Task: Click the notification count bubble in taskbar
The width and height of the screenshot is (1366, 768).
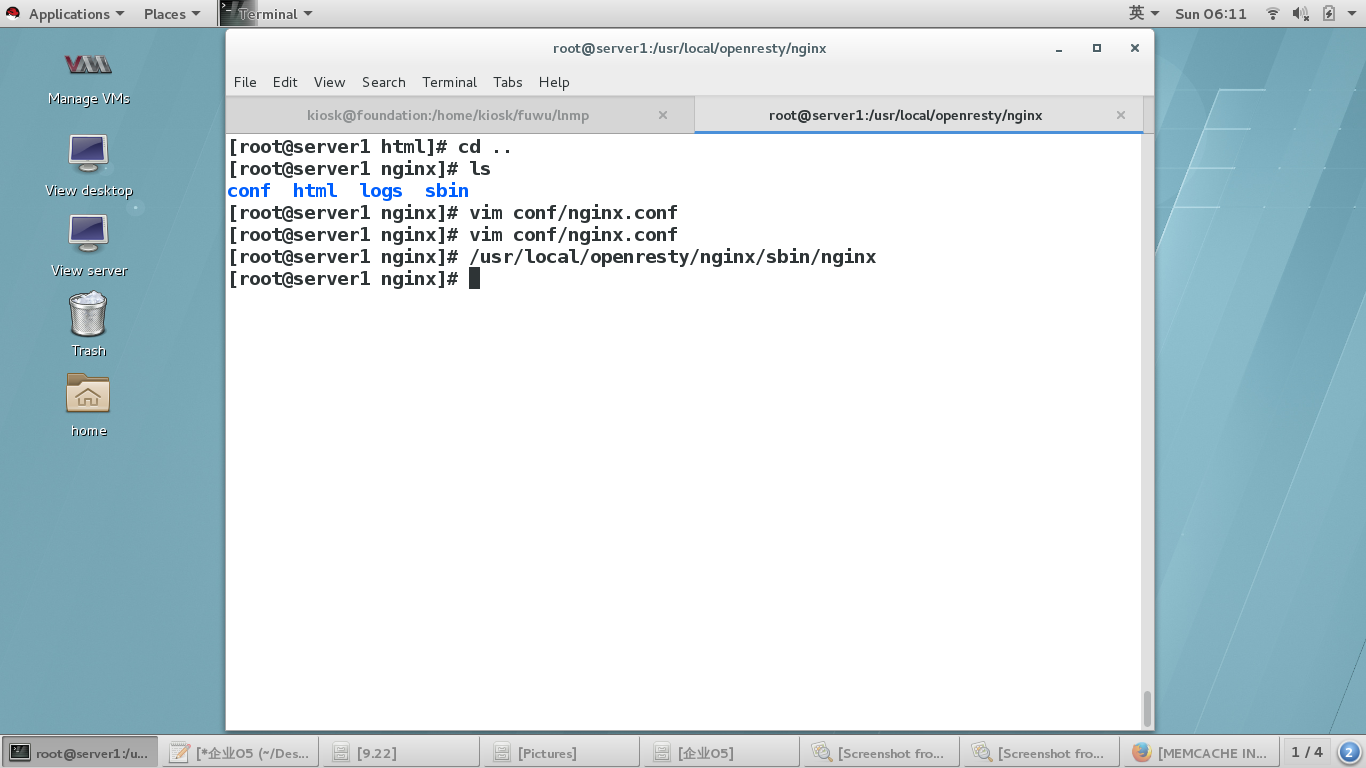Action: tap(1349, 752)
